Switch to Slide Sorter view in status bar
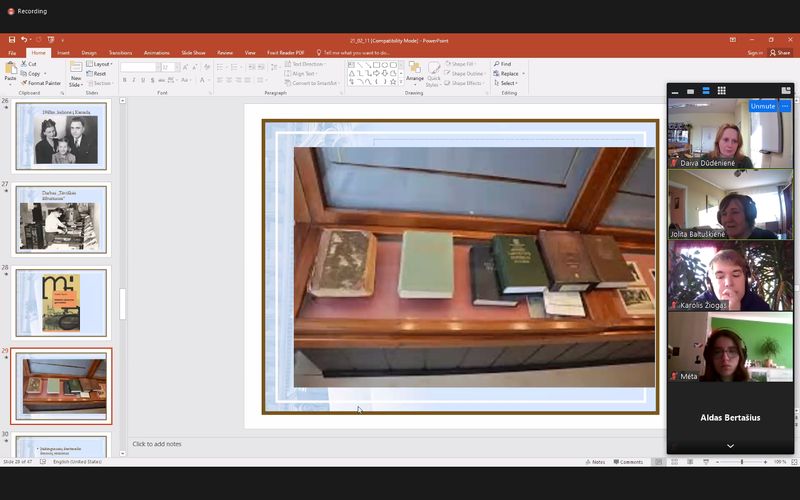Image resolution: width=800 pixels, height=500 pixels. (674, 462)
